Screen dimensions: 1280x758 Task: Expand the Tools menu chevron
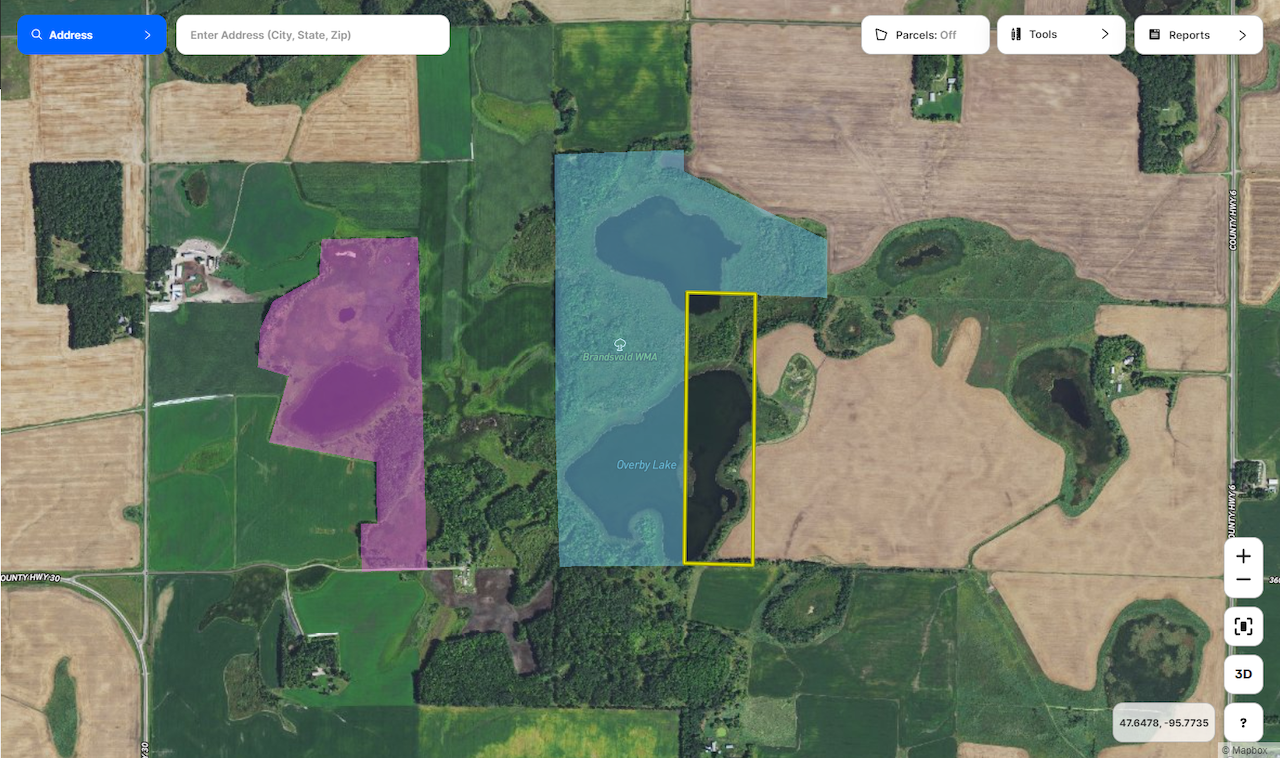(1105, 35)
